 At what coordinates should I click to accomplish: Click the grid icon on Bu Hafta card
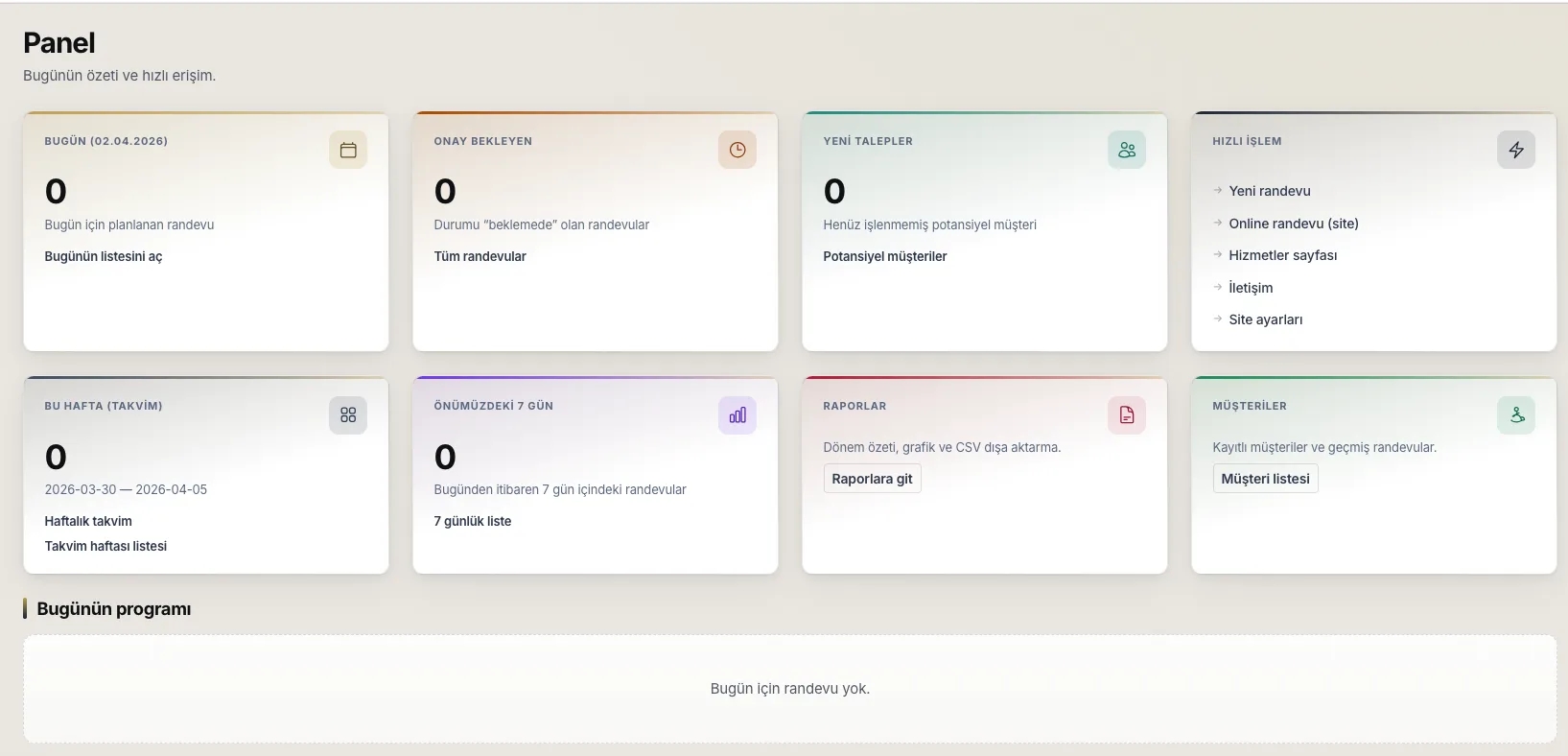pyautogui.click(x=348, y=415)
